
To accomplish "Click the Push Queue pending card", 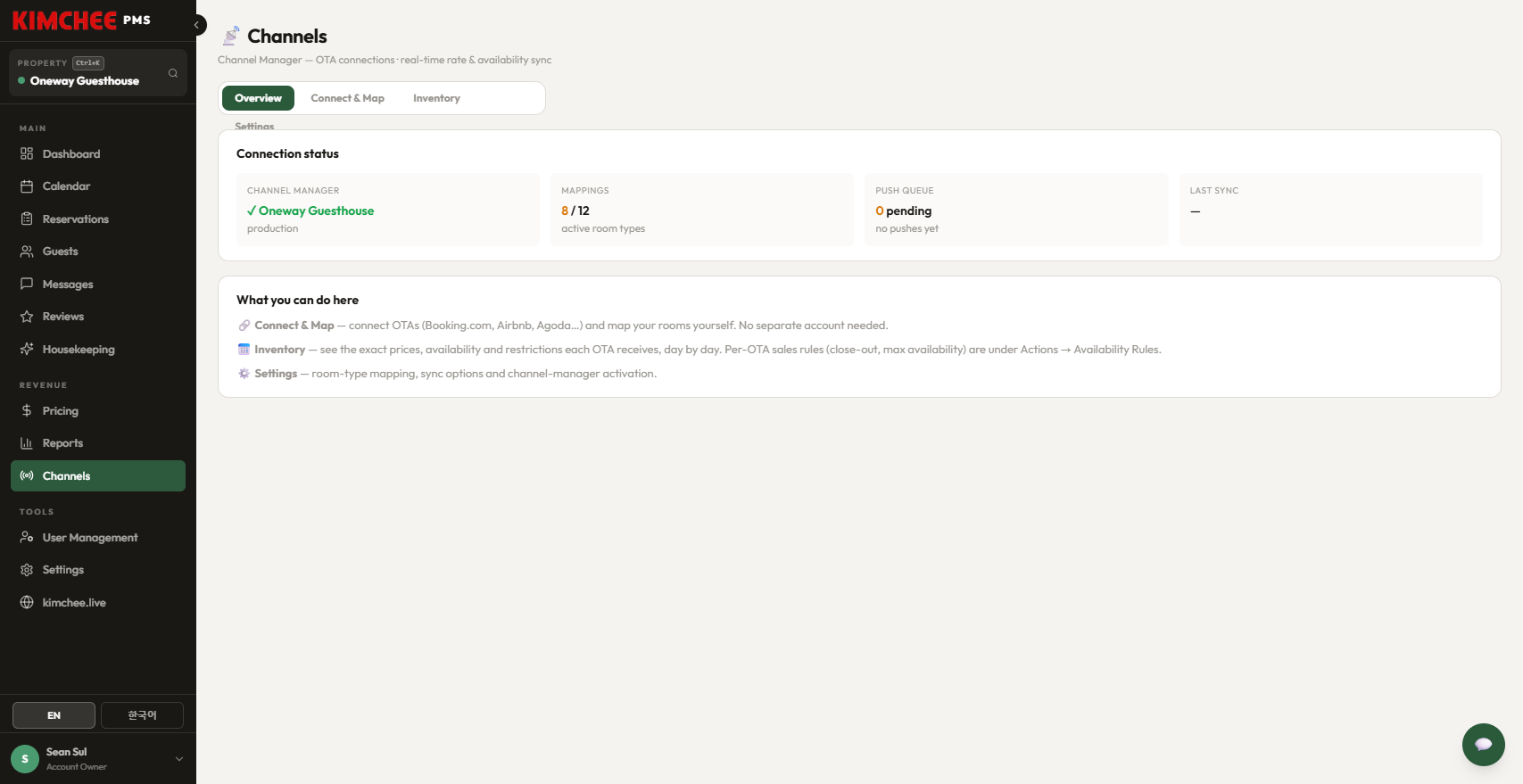I will click(x=1016, y=210).
